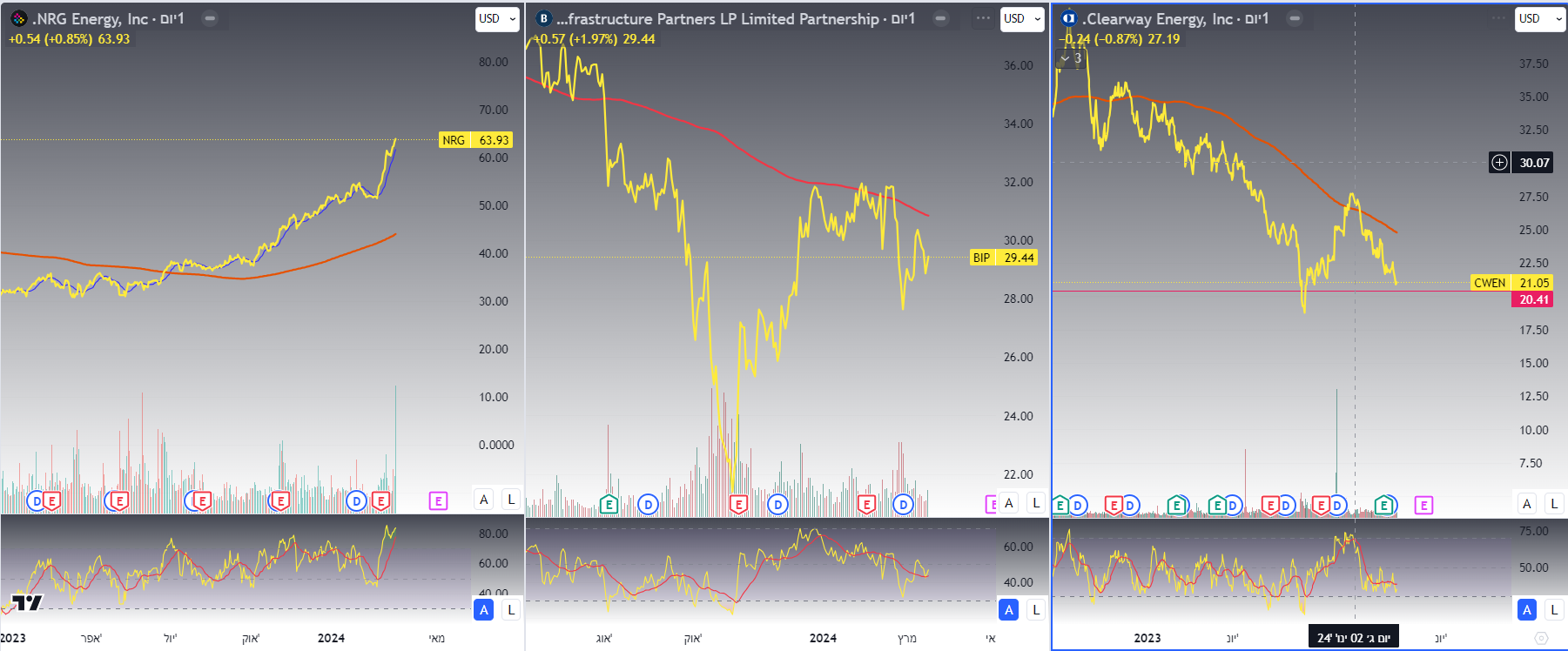Toggle auto scale on the Clearway indicator pane
The height and width of the screenshot is (651, 1568).
1525,610
